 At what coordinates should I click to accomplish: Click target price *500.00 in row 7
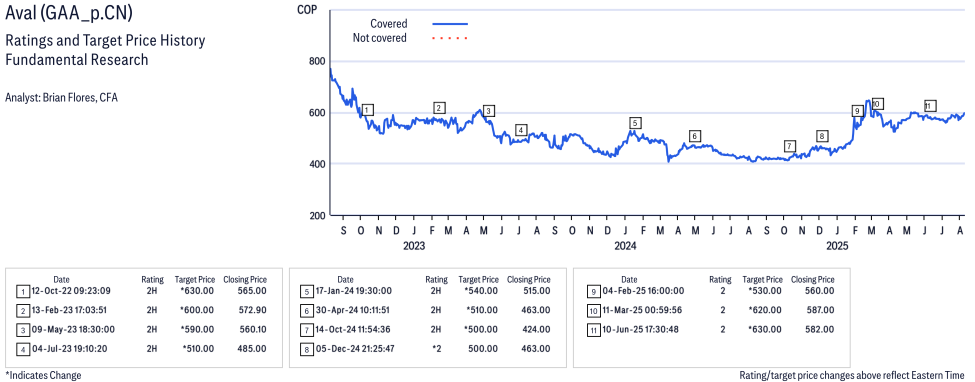point(481,329)
